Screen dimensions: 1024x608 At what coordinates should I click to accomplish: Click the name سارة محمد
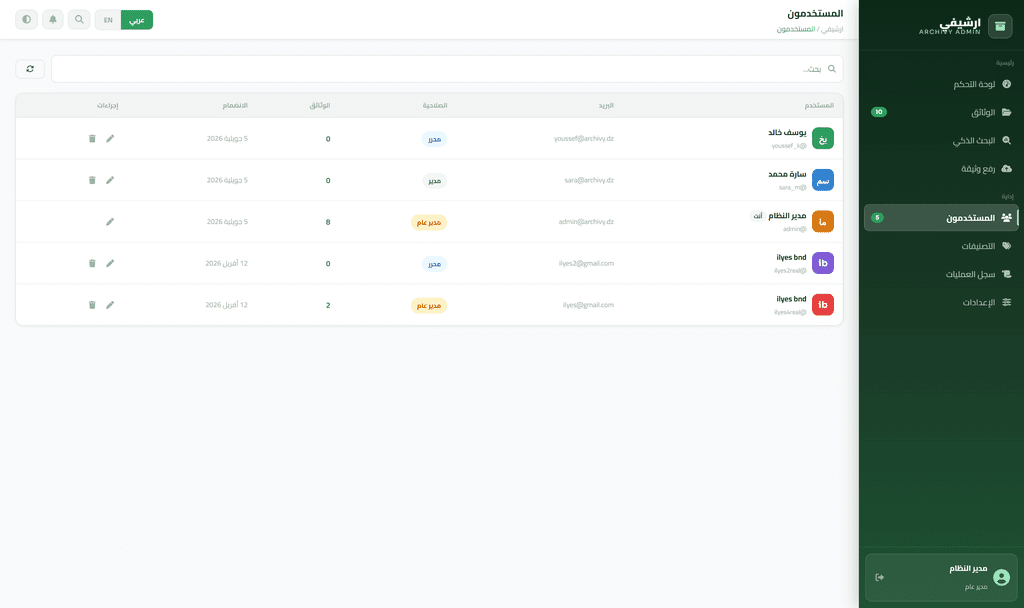pyautogui.click(x=787, y=174)
